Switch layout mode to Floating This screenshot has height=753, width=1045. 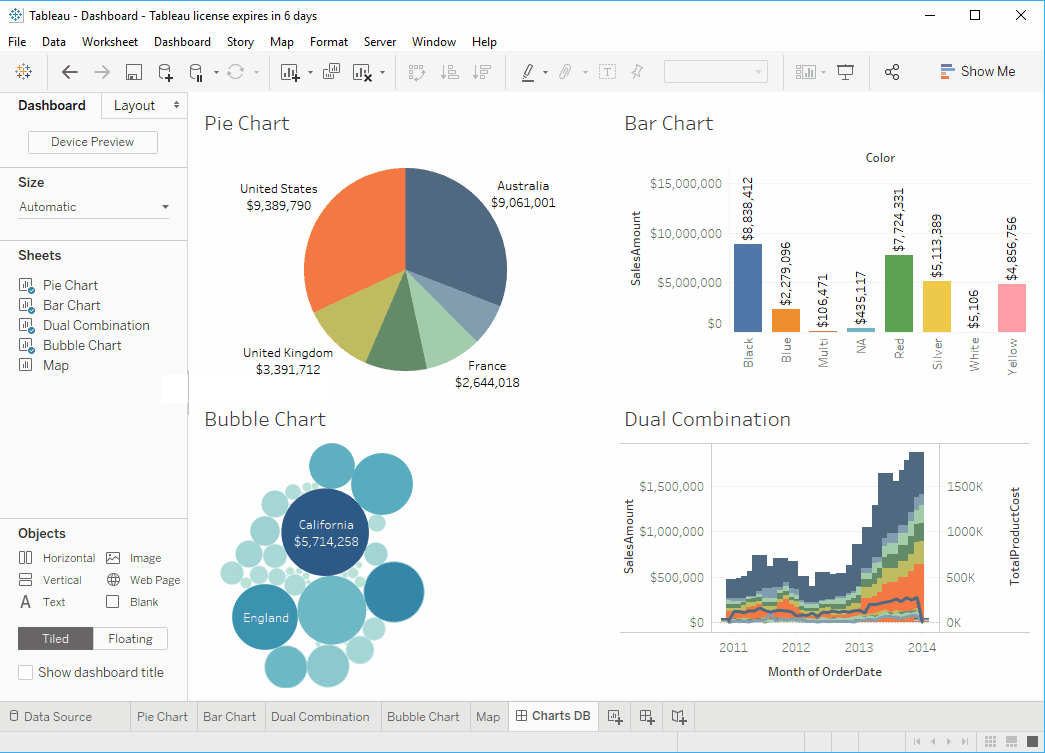pos(130,638)
